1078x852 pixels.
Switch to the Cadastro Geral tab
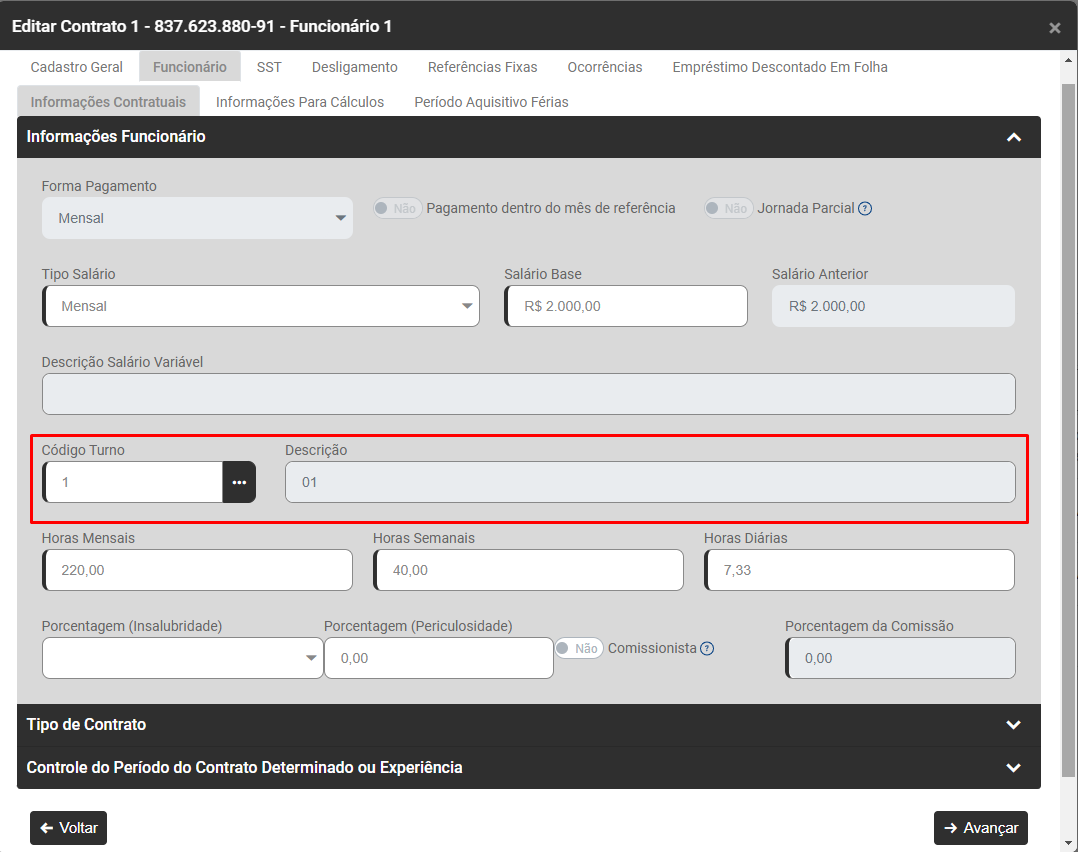coord(77,67)
